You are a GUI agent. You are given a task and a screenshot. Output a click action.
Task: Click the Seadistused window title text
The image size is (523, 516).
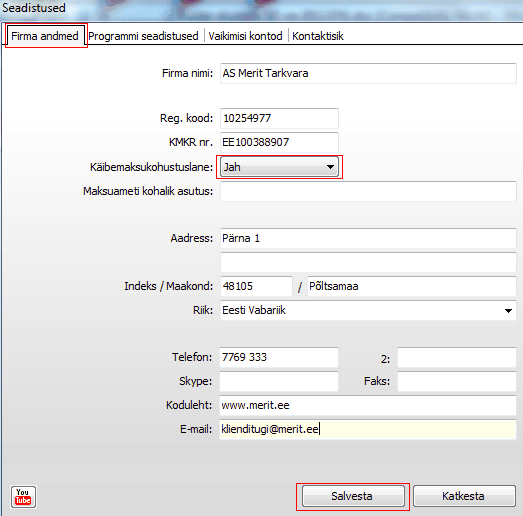[34, 8]
